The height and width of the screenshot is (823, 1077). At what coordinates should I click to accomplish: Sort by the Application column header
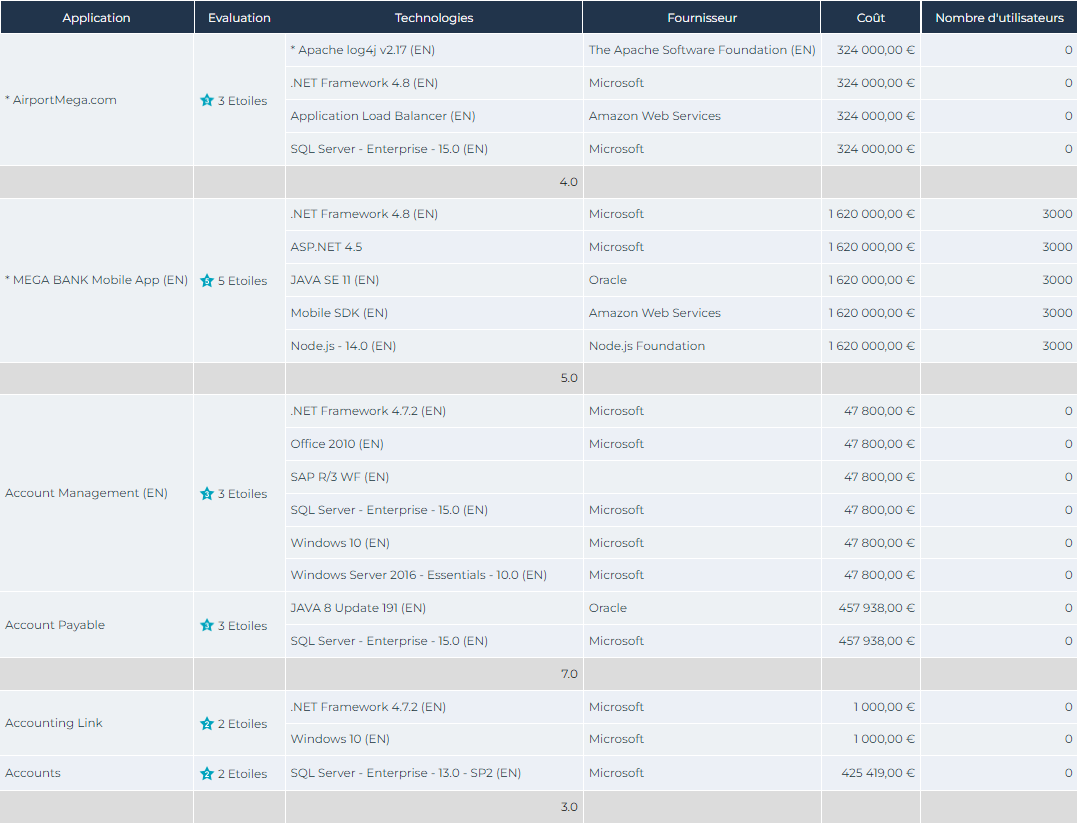96,18
